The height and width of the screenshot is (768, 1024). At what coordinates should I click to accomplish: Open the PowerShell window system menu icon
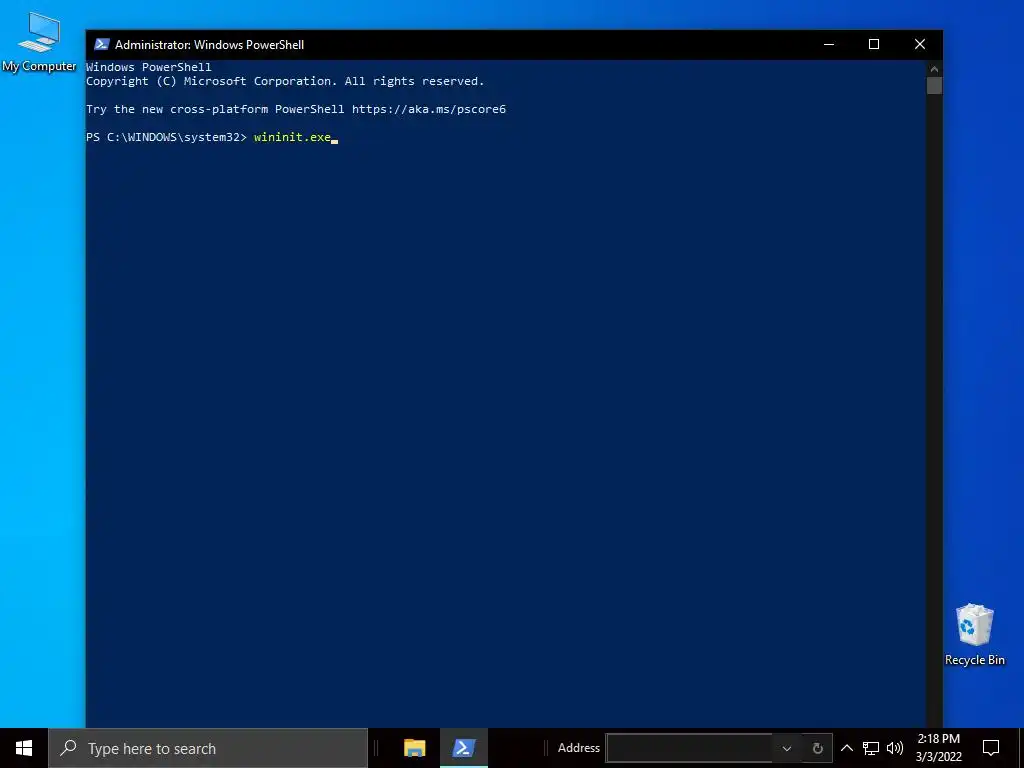click(x=101, y=44)
